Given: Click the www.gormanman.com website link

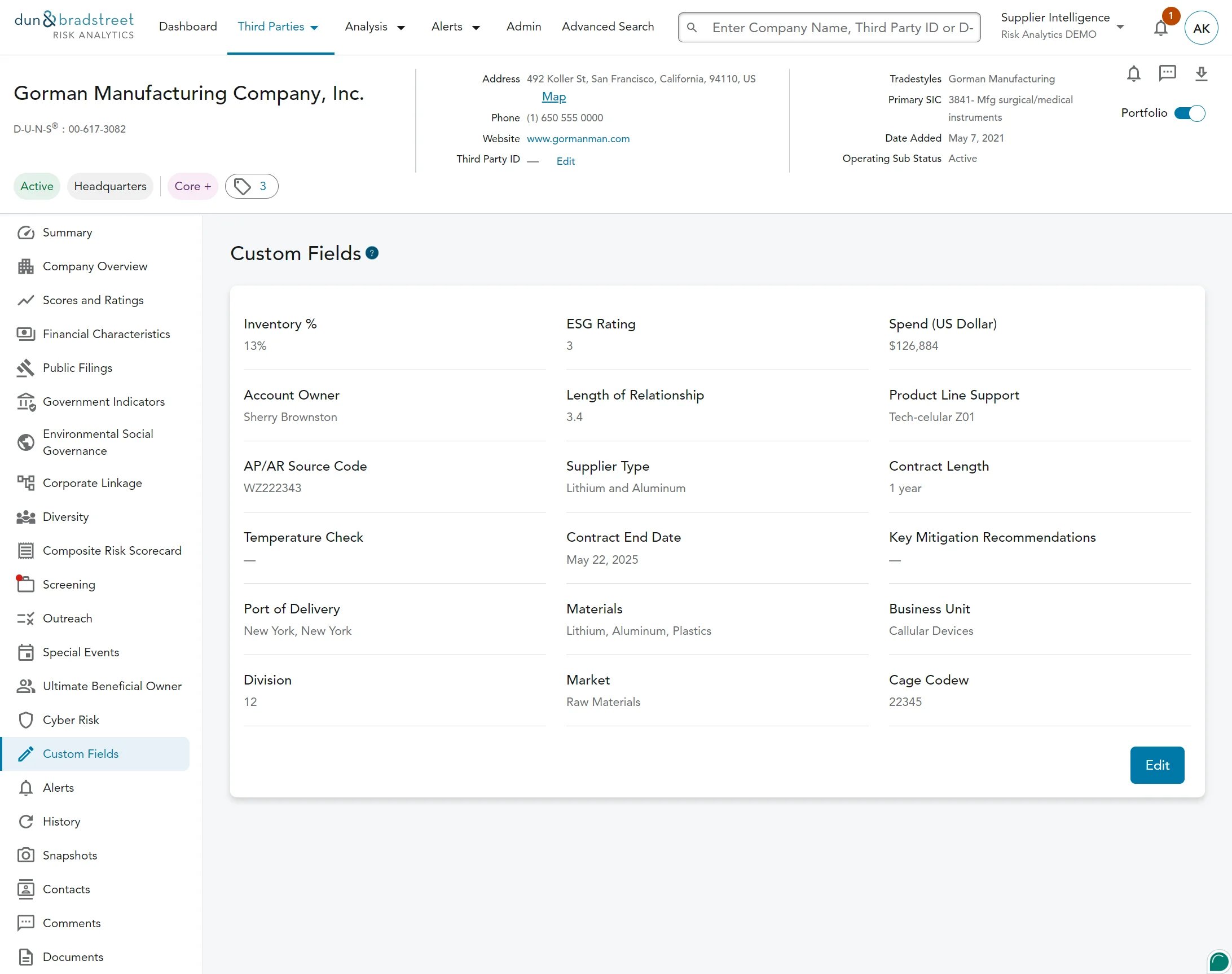Looking at the screenshot, I should click(578, 139).
